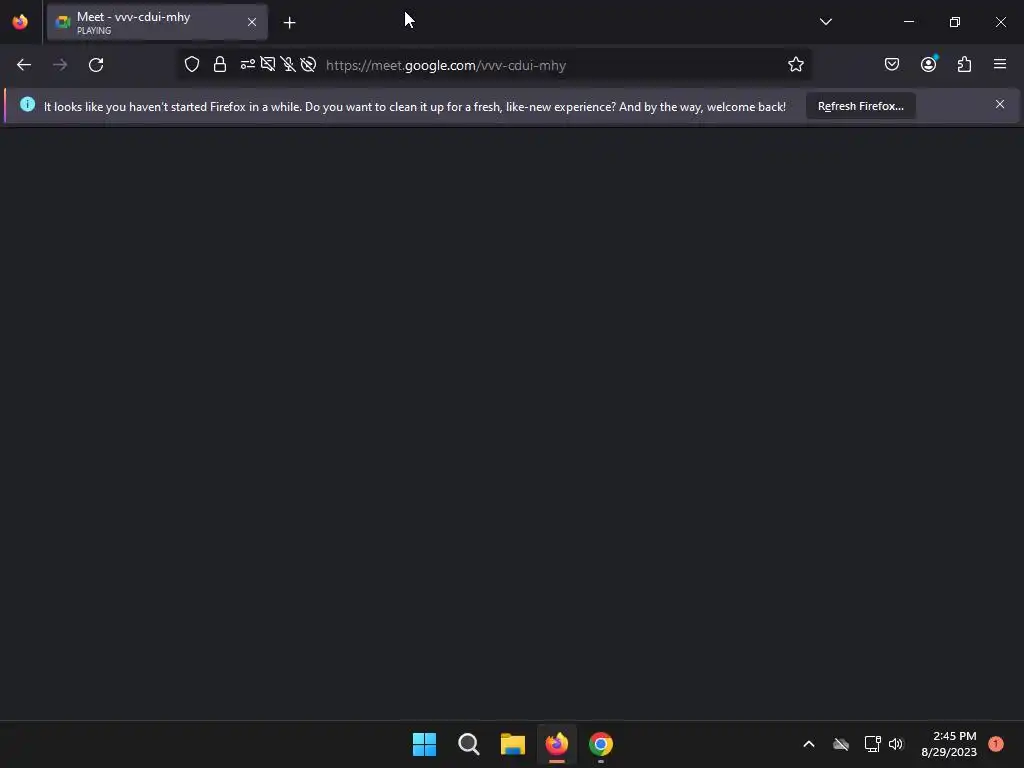Minimize the Firefox window
Image resolution: width=1024 pixels, height=768 pixels.
coord(908,22)
